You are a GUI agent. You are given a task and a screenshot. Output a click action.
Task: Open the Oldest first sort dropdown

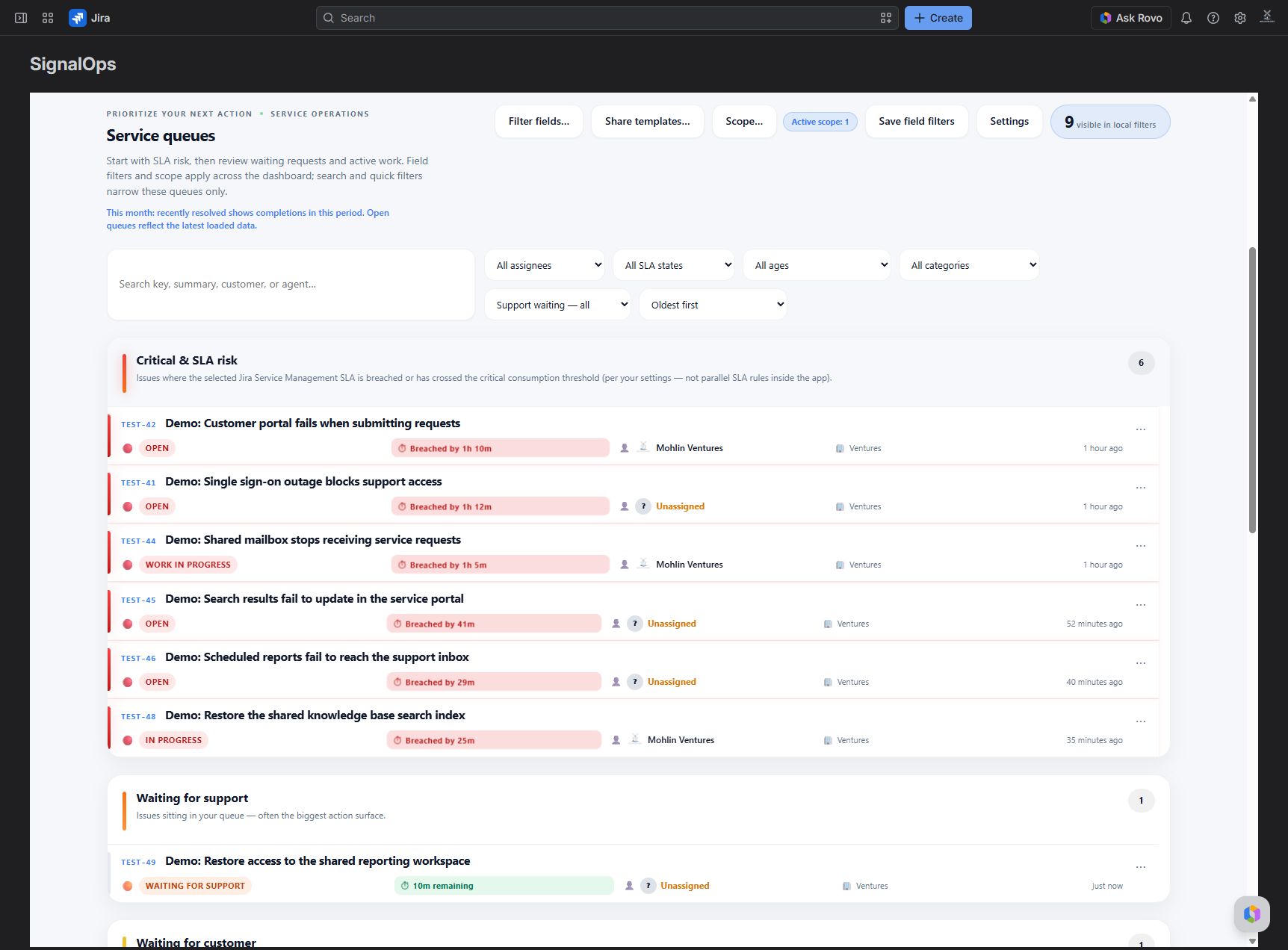(x=713, y=305)
